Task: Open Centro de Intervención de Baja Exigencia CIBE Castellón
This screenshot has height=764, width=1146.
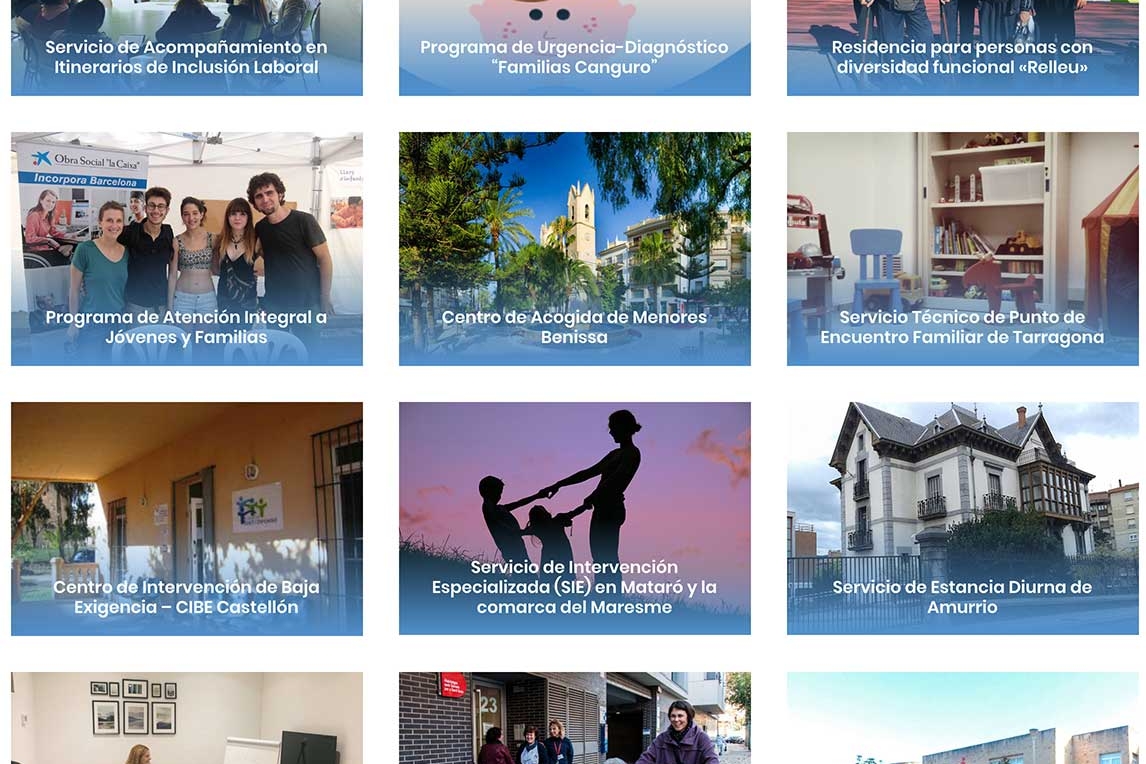Action: click(186, 597)
